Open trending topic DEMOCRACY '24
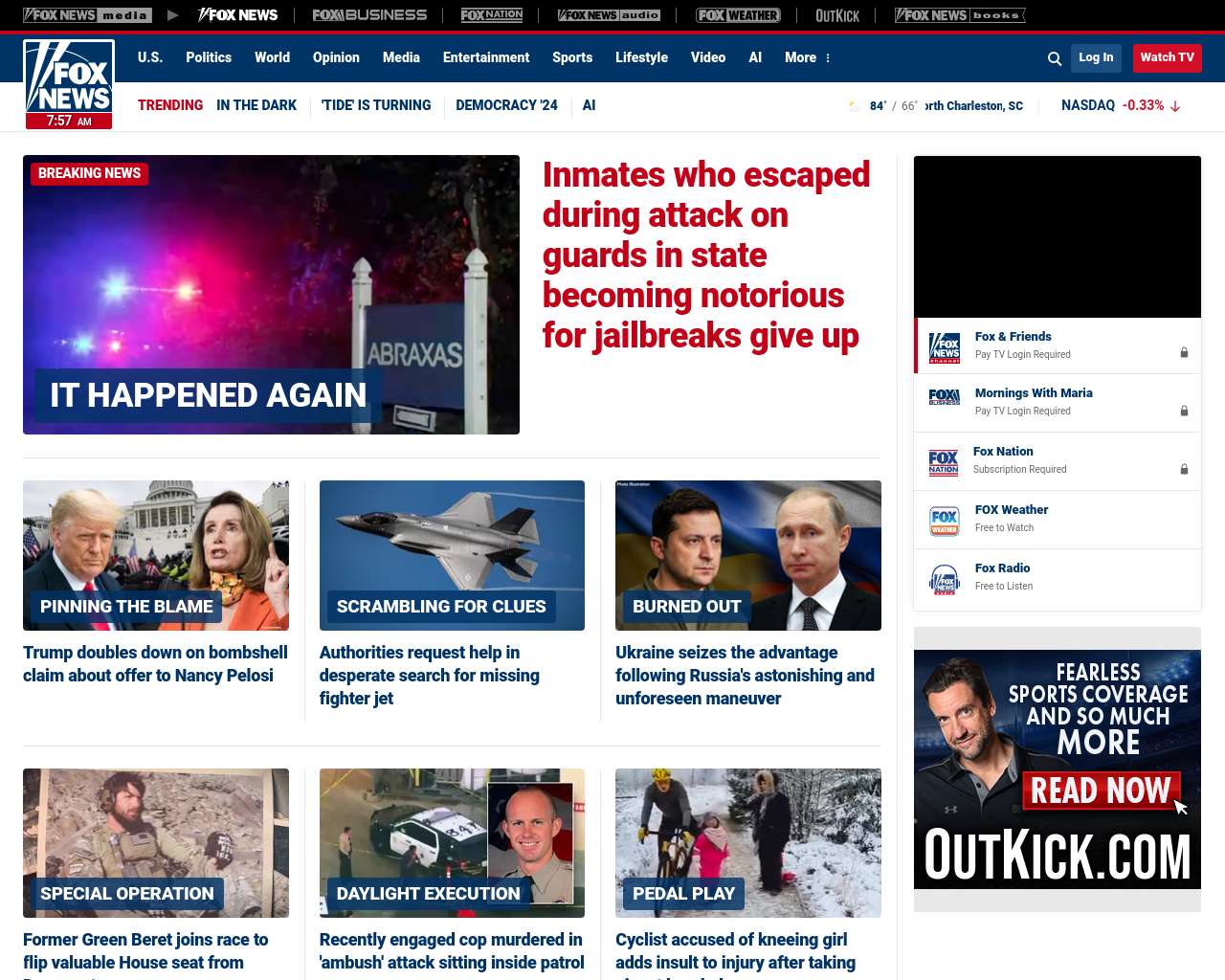Screen dimensions: 1225x980 [506, 105]
